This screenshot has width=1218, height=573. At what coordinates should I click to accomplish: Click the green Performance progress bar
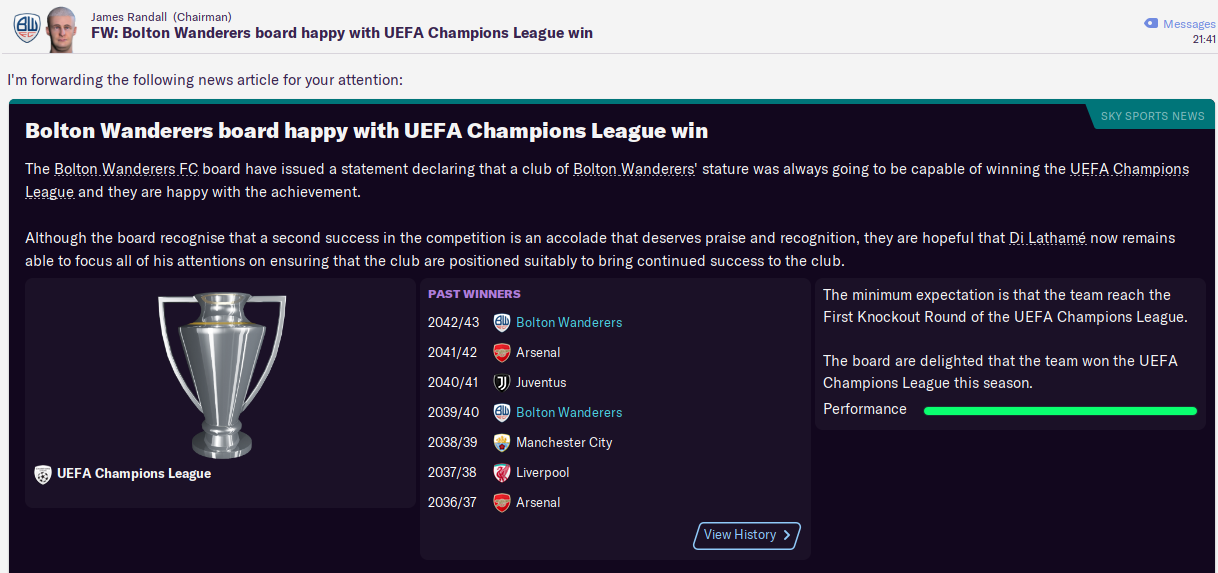coord(1060,410)
